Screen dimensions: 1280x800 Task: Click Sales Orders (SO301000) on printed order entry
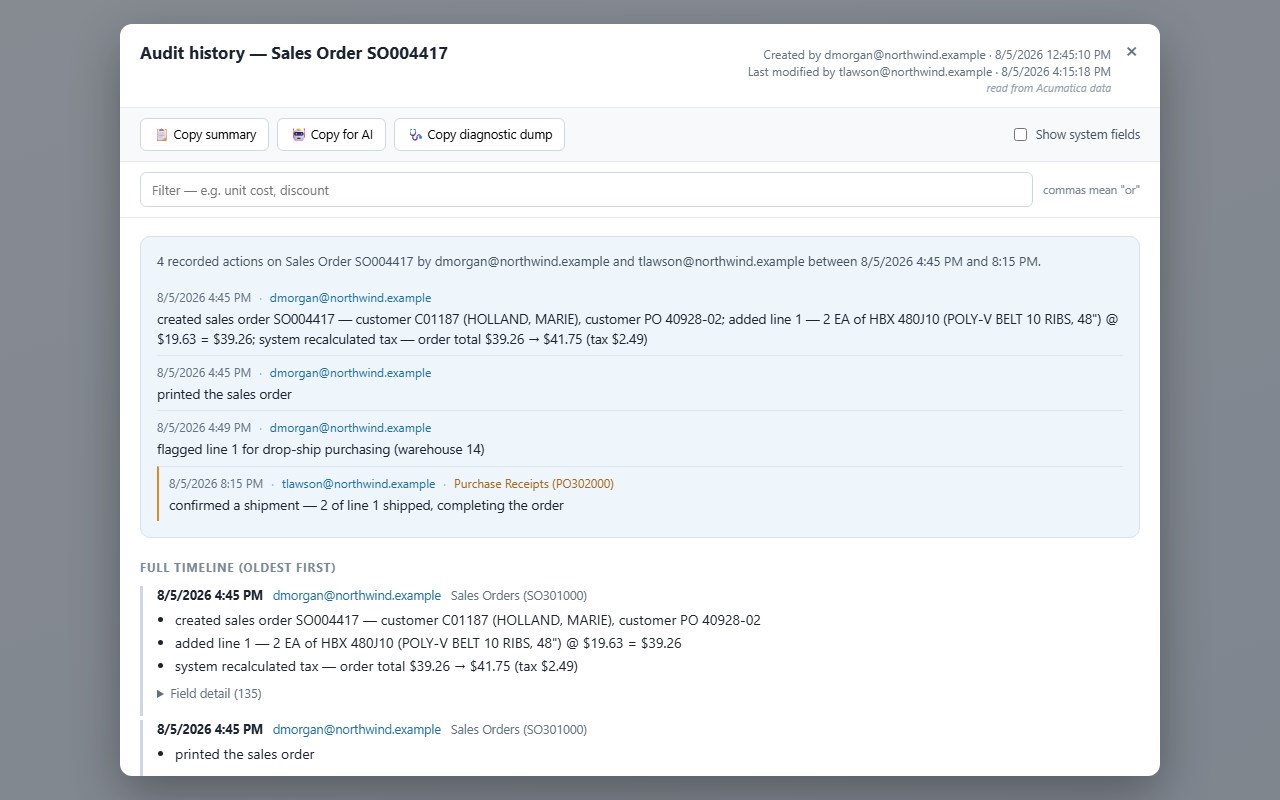(519, 730)
